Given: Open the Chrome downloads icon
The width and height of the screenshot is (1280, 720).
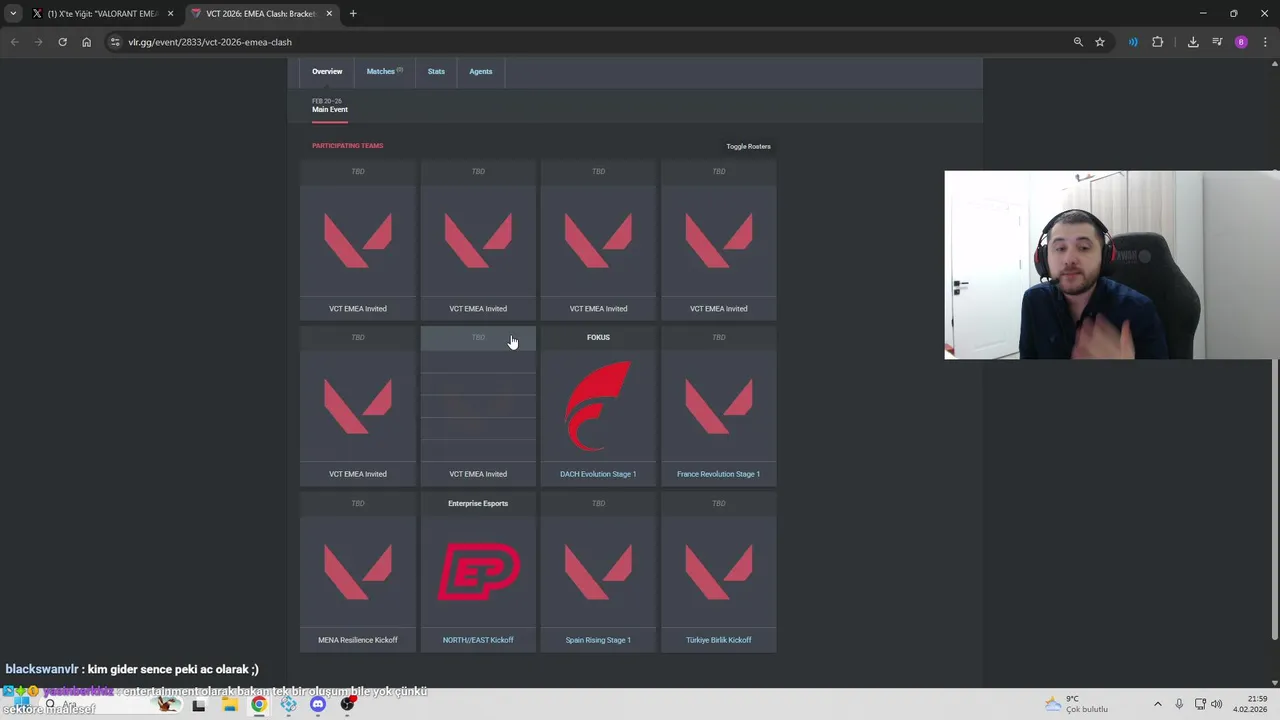Looking at the screenshot, I should (1193, 42).
